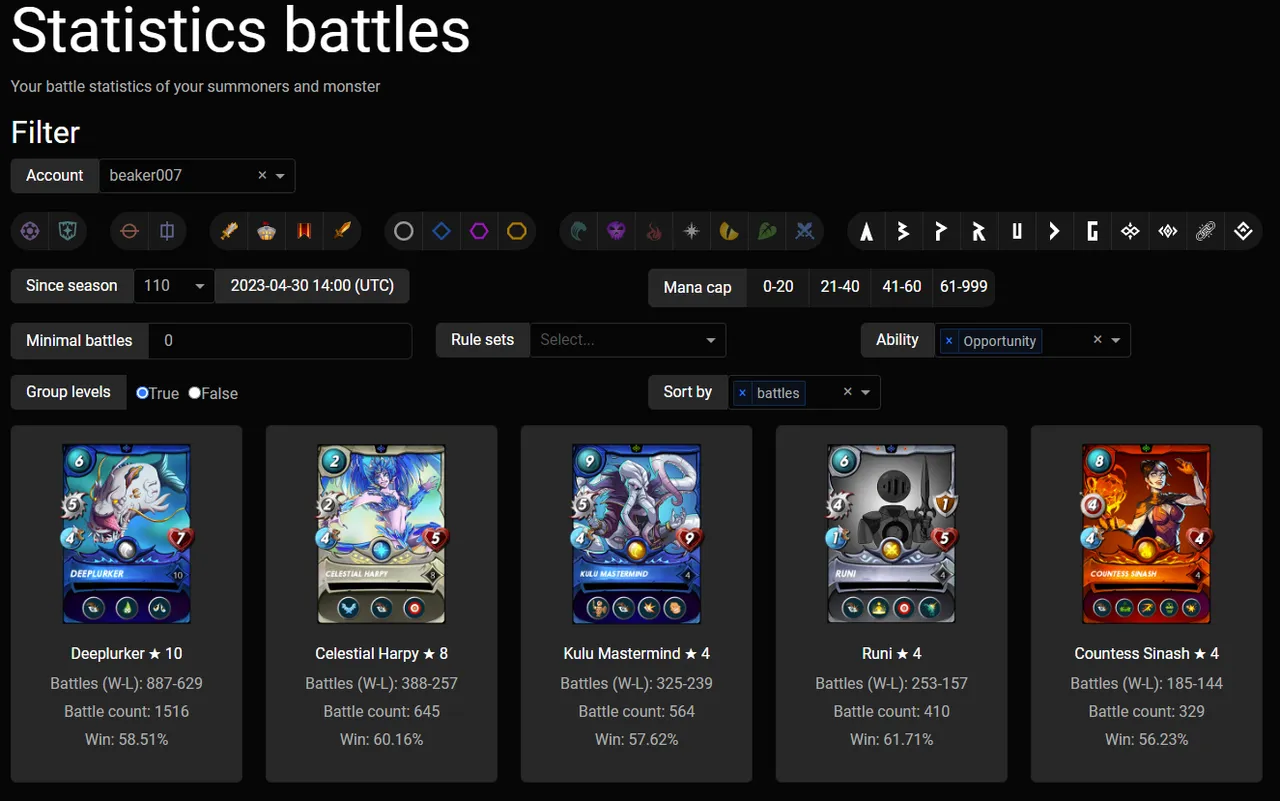This screenshot has height=801, width=1280.
Task: Clear the beaker007 account selection
Action: point(262,175)
